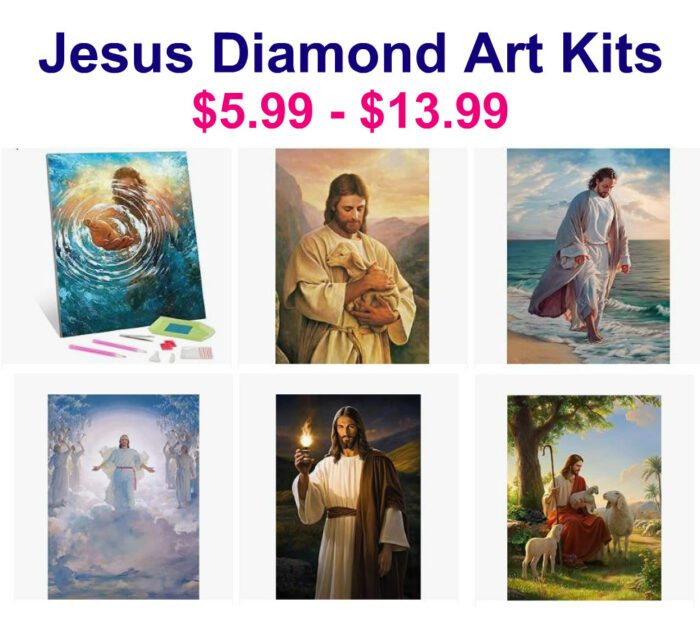
Task: Open the Jesus holding flame painting
Action: (x=348, y=497)
